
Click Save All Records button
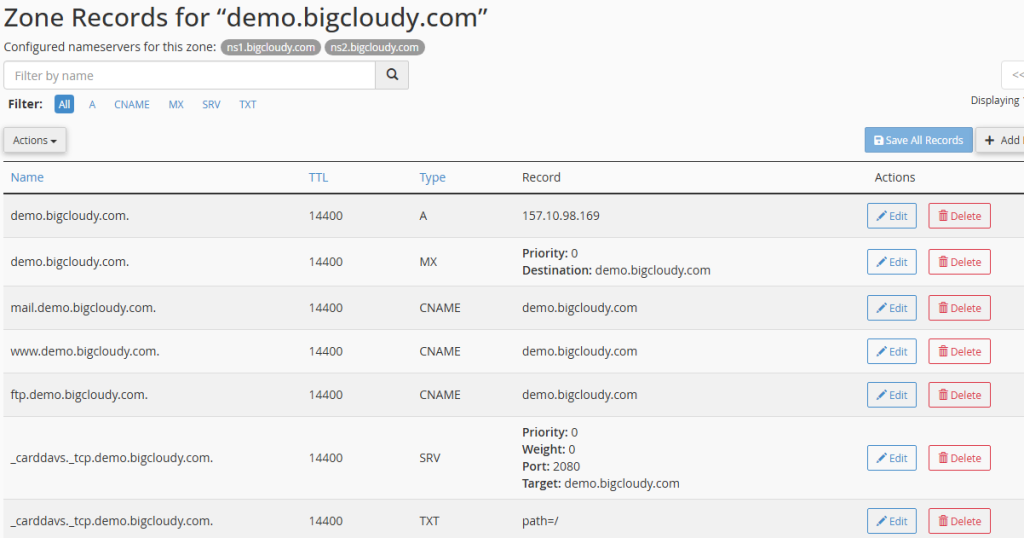pos(918,140)
